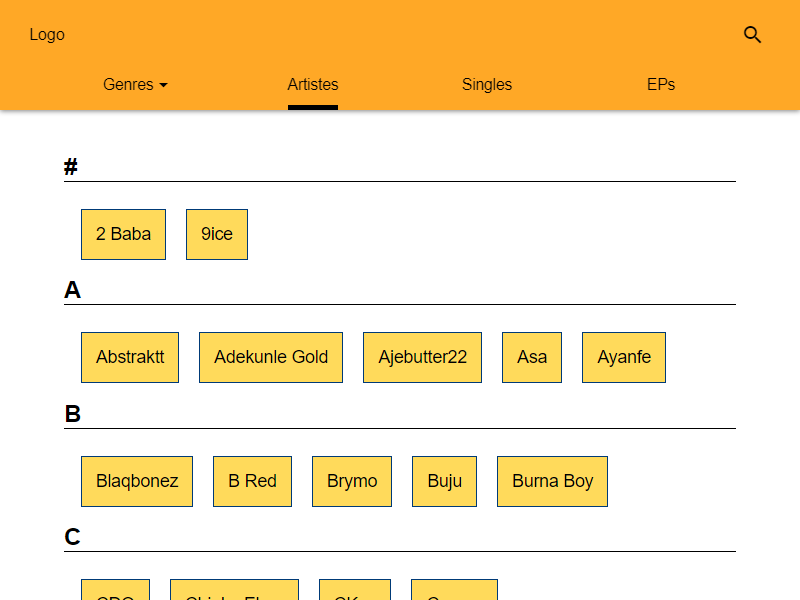800x600 pixels.
Task: Click the Buju artist button
Action: coord(444,481)
